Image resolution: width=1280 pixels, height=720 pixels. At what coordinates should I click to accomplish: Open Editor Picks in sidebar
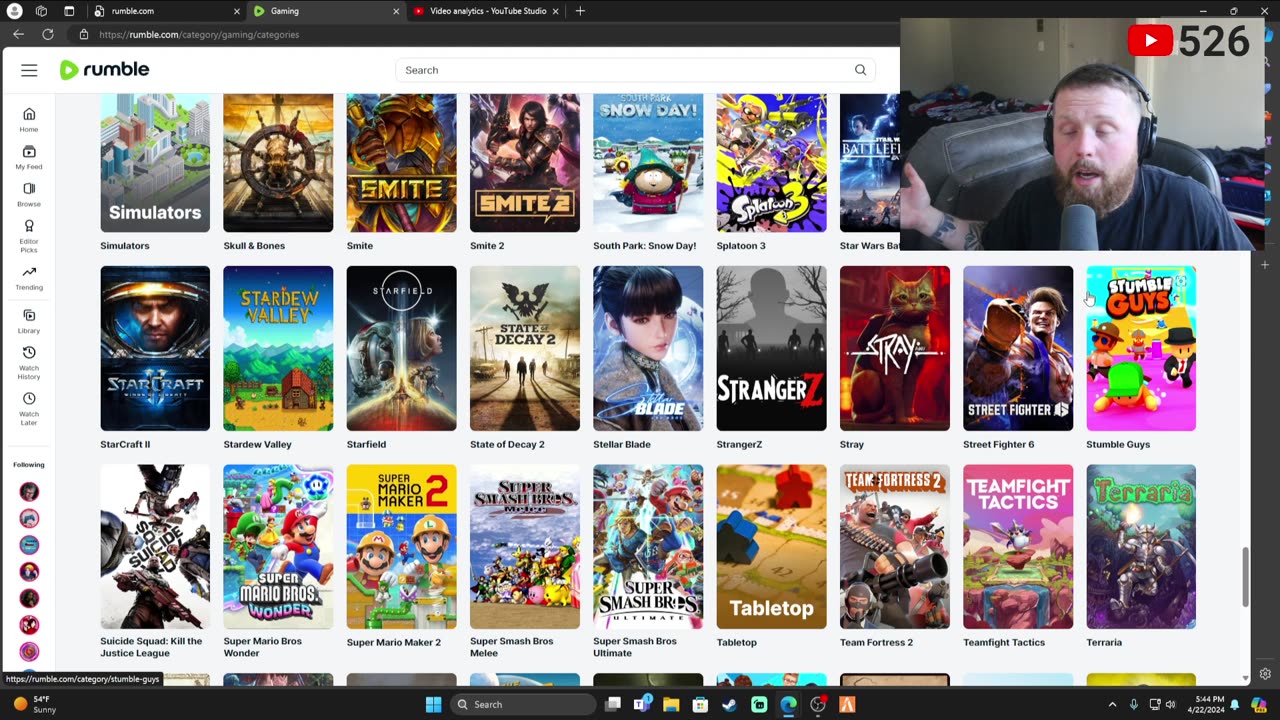click(29, 235)
